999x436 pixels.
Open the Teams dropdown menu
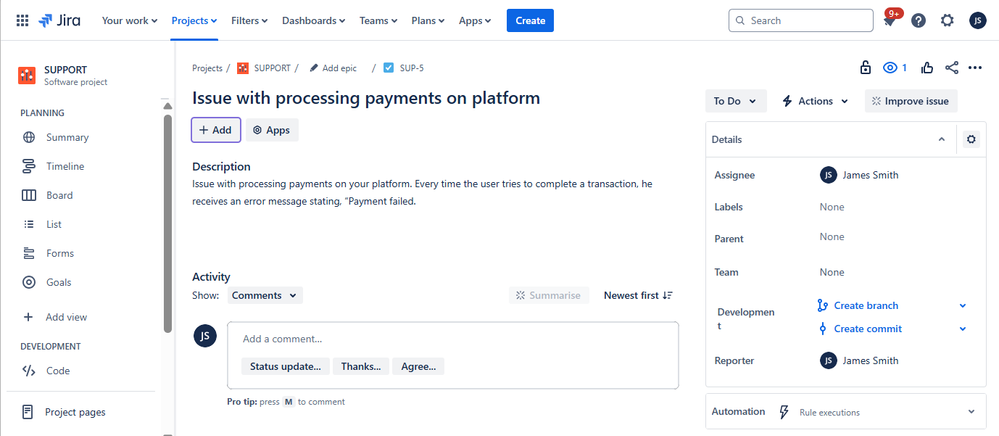378,20
